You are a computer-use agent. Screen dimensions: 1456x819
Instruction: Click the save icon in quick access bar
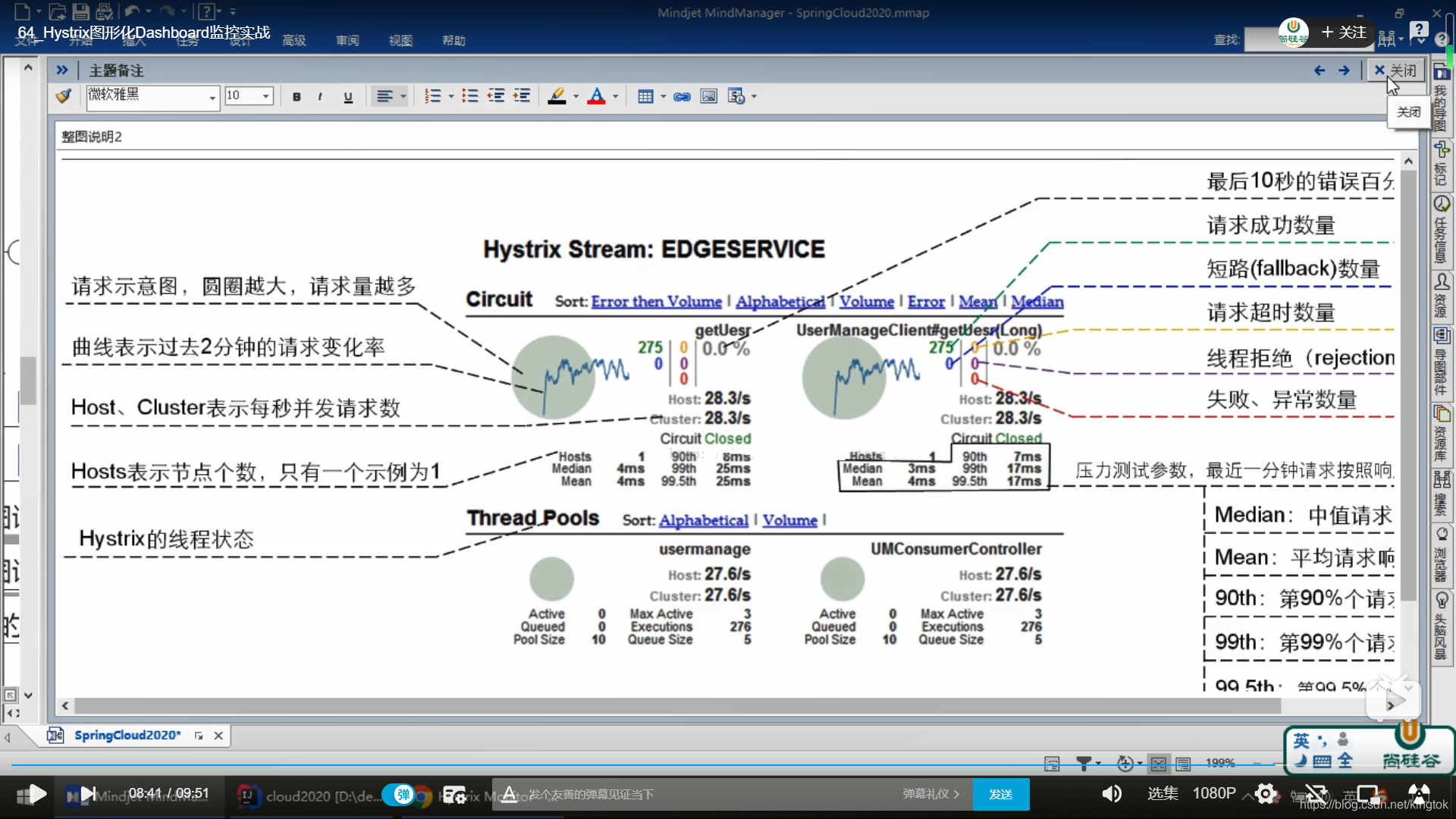pos(81,12)
